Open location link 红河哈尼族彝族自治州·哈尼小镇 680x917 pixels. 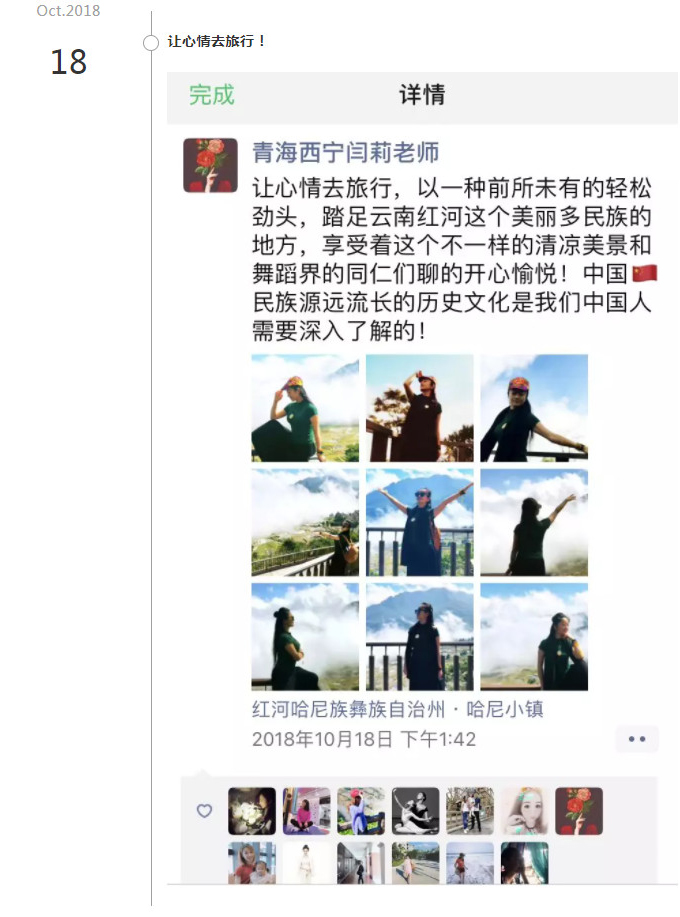(398, 709)
